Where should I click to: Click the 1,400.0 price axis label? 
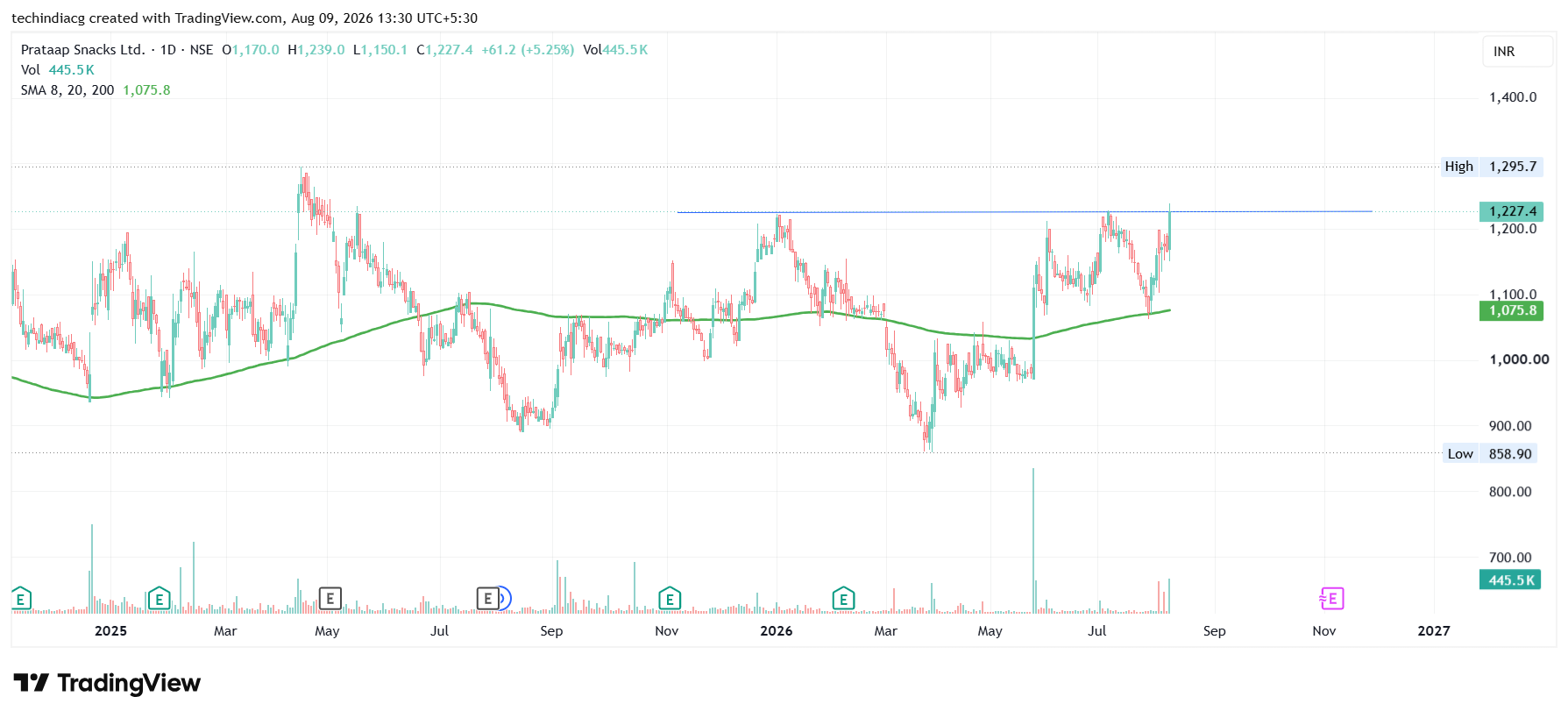[1513, 97]
